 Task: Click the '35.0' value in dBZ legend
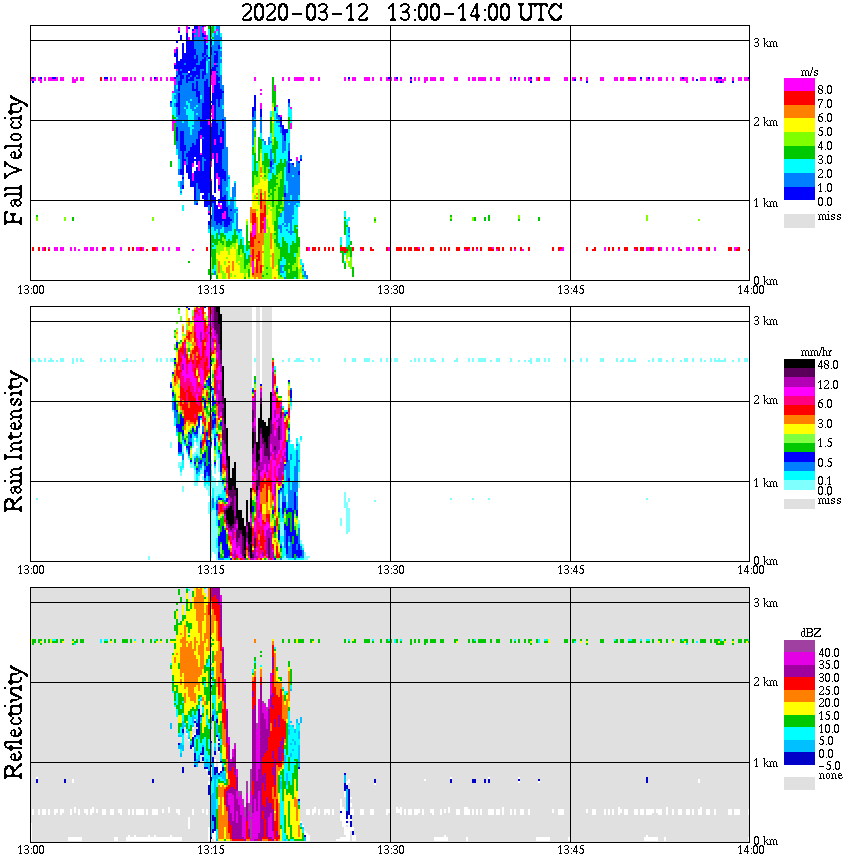(829, 665)
